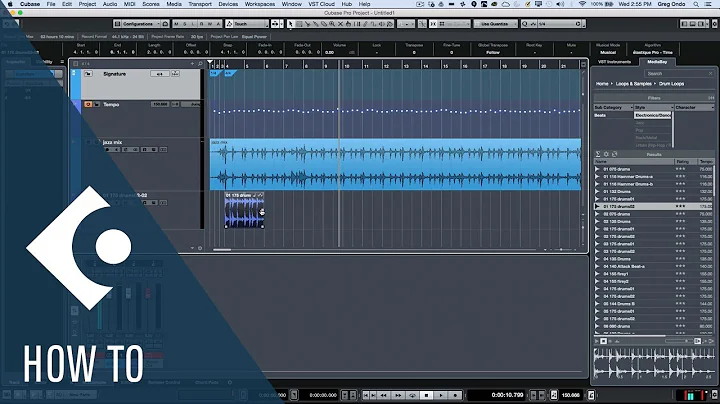Open the Style filter dropdown
Viewport: 720px width, 404px height.
pyautogui.click(x=654, y=107)
